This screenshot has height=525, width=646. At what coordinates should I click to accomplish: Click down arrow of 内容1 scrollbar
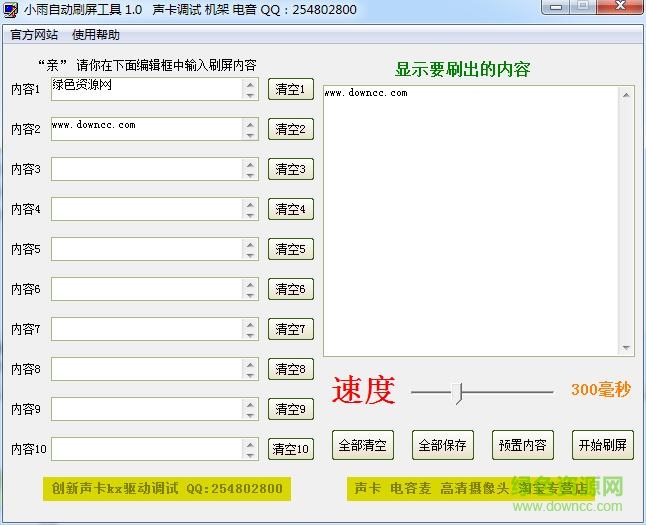(250, 95)
